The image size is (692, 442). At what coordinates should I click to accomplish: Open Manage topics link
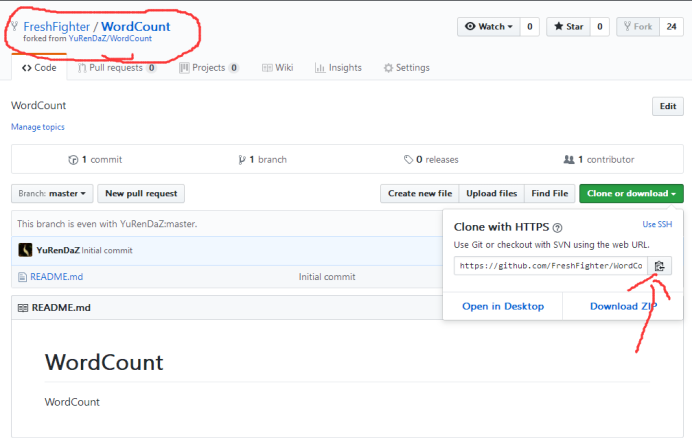pyautogui.click(x=38, y=127)
